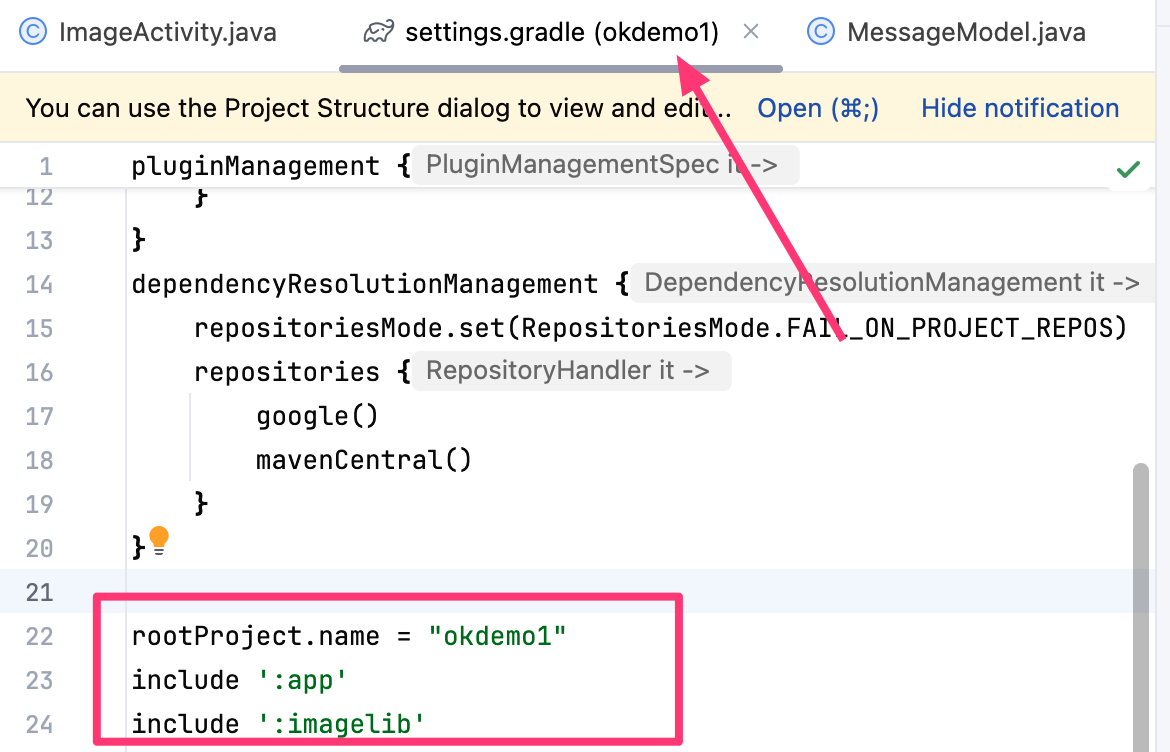Click the MessageModel.java class file icon
The image size is (1170, 752).
tap(821, 32)
